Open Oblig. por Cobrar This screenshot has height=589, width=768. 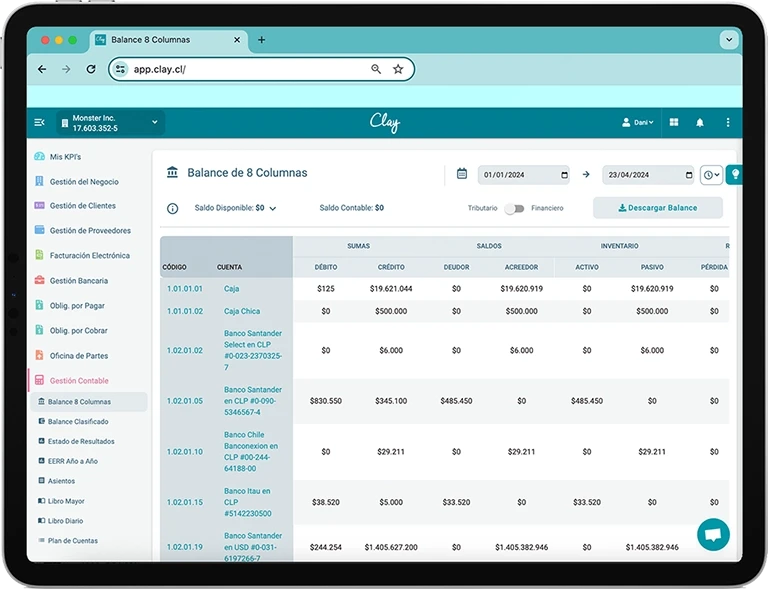pyautogui.click(x=78, y=330)
